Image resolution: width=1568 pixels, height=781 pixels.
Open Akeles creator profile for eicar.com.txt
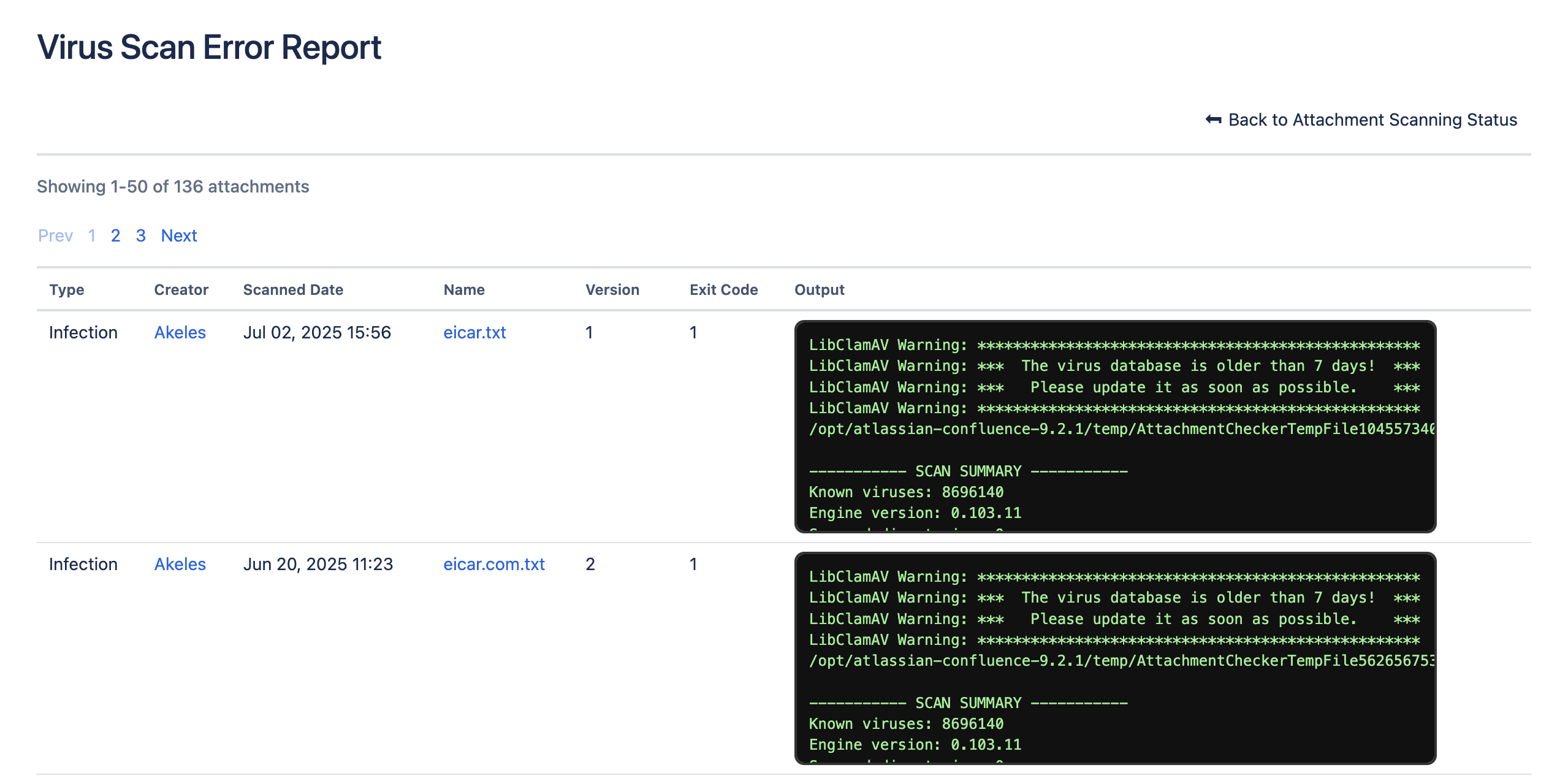tap(180, 564)
